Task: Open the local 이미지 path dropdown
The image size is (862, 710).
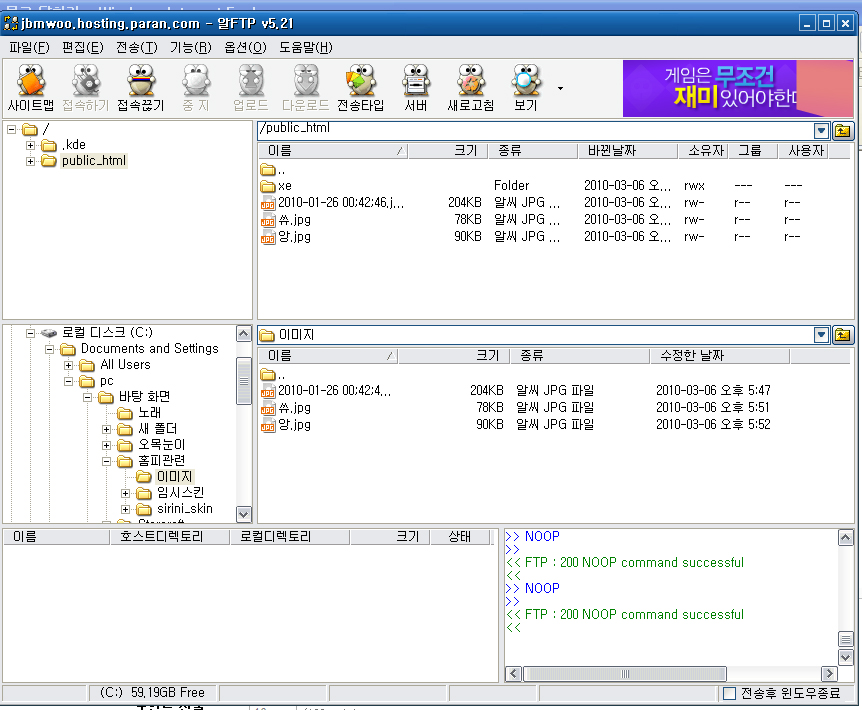Action: 822,335
